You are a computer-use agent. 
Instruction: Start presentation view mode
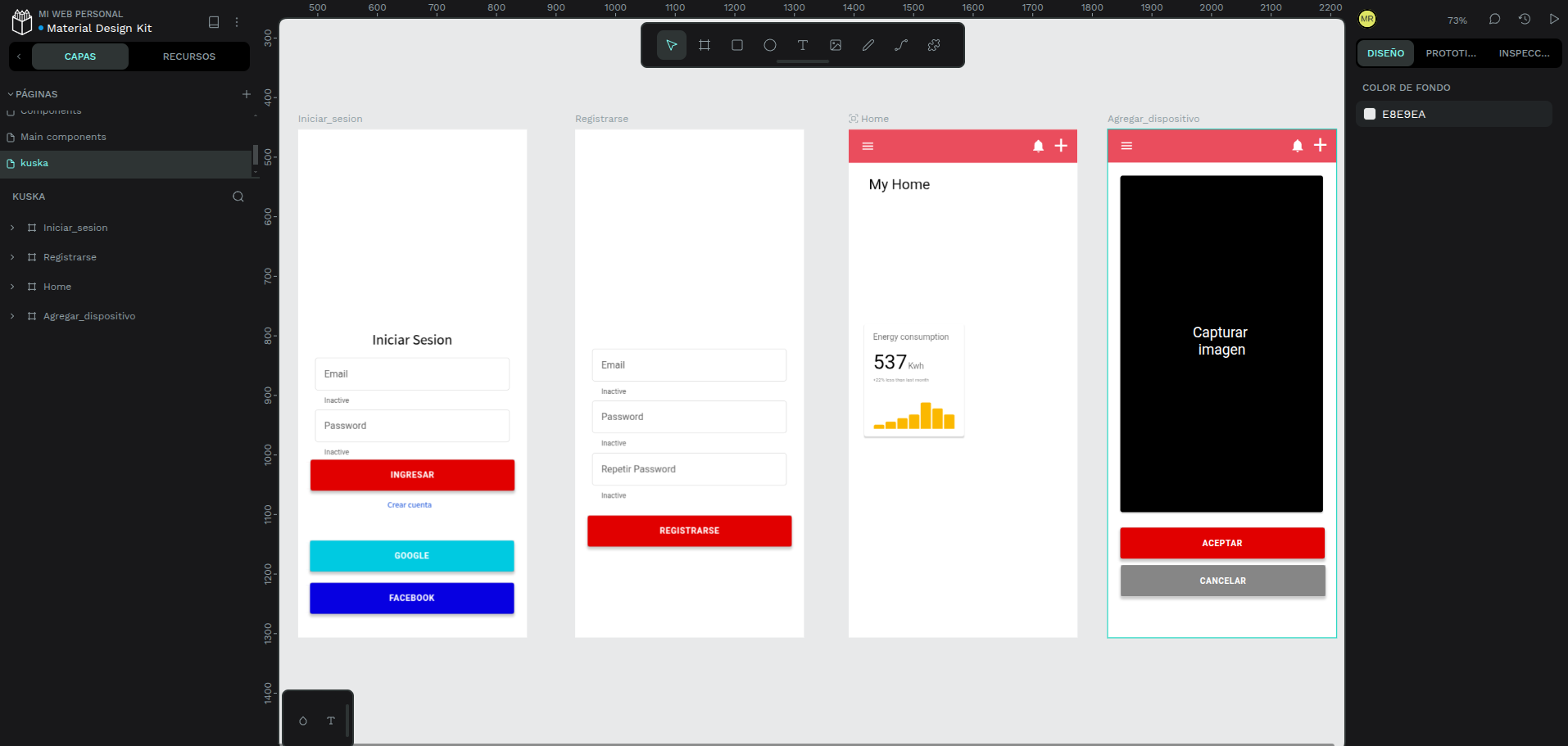(1553, 19)
